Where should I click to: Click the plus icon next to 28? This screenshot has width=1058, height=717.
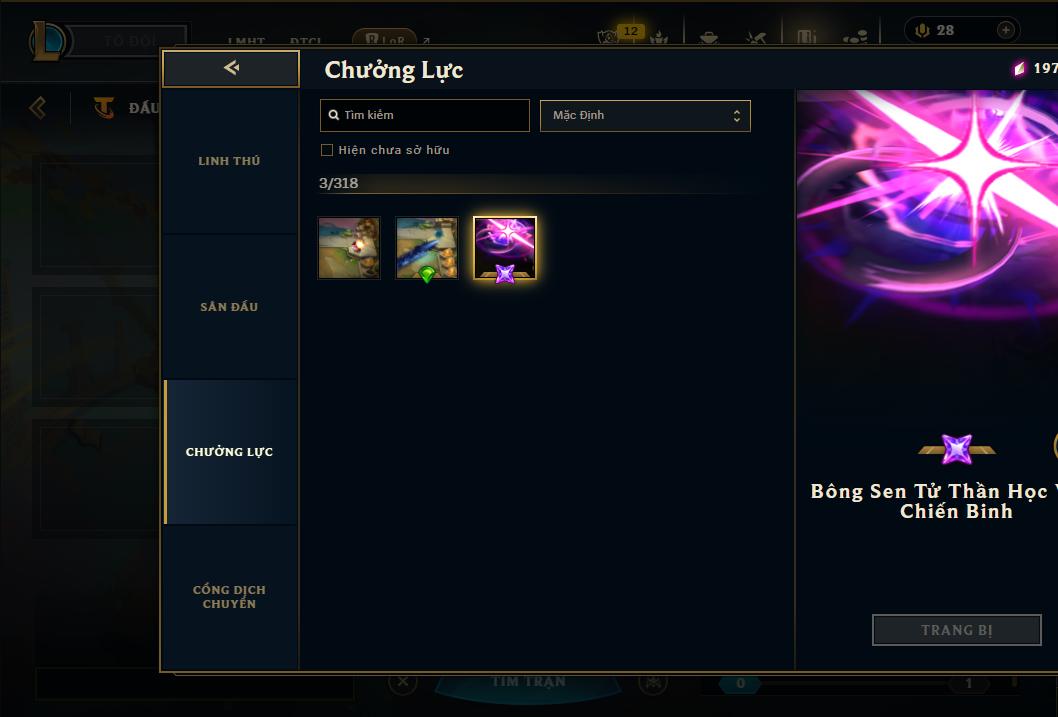(1005, 30)
